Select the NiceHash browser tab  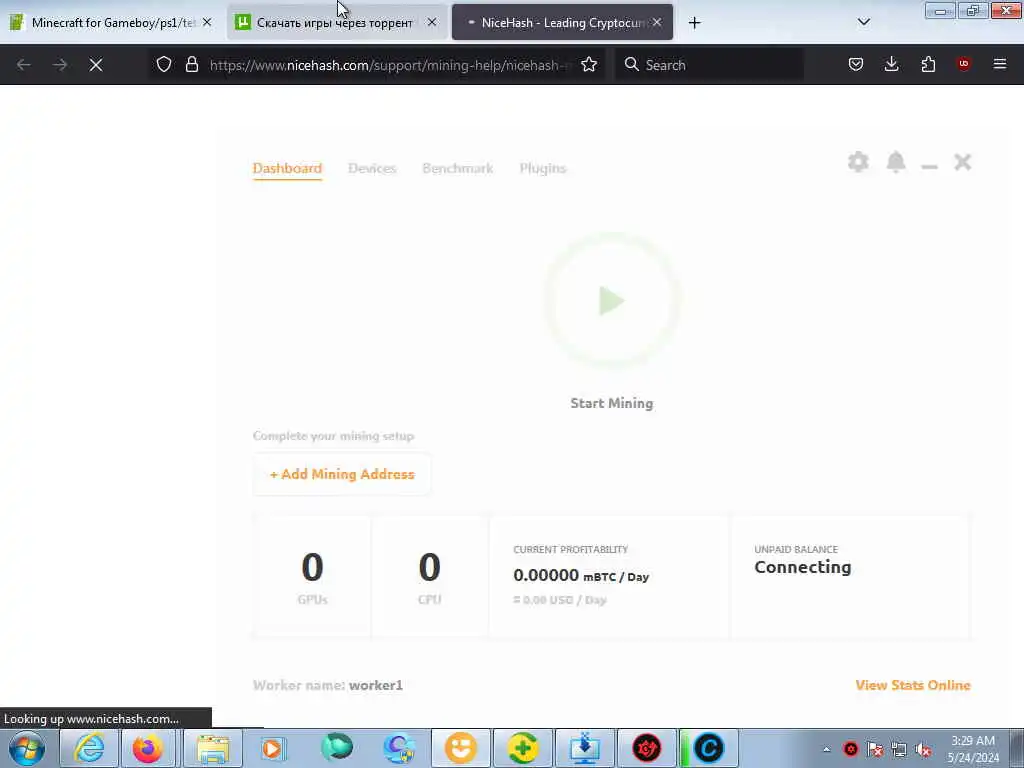[562, 22]
